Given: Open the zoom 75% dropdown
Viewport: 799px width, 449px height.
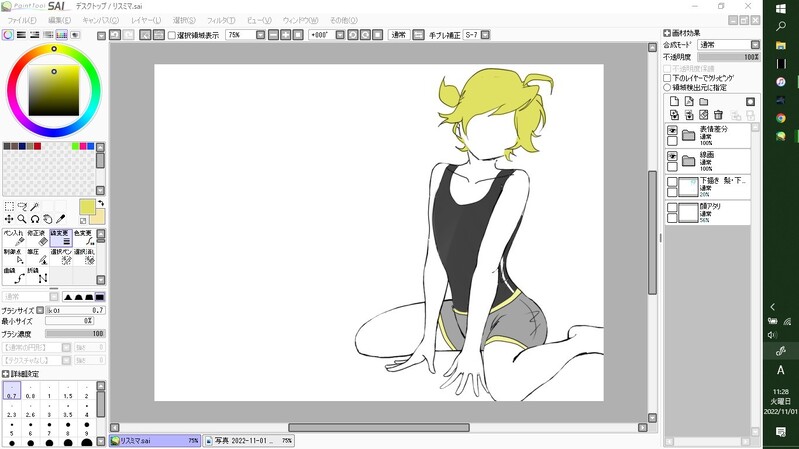Looking at the screenshot, I should [260, 35].
